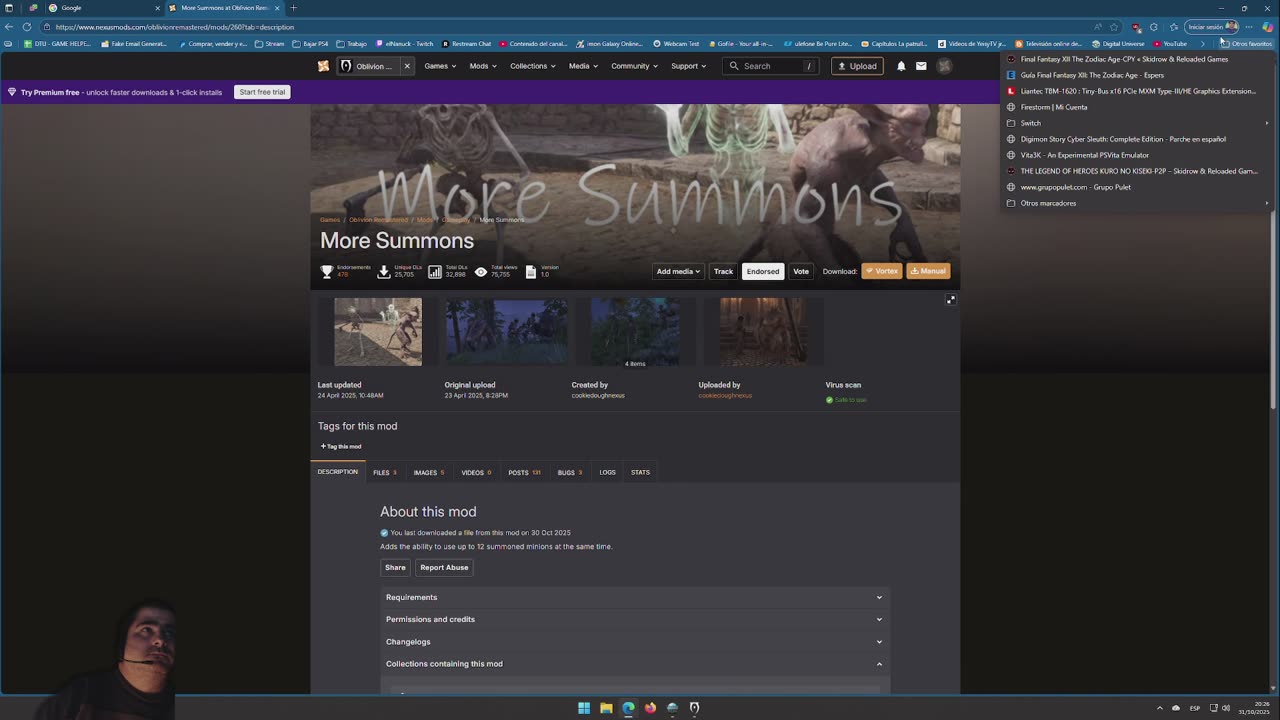Open Windows Start button on taskbar
Image resolution: width=1280 pixels, height=720 pixels.
(x=584, y=708)
